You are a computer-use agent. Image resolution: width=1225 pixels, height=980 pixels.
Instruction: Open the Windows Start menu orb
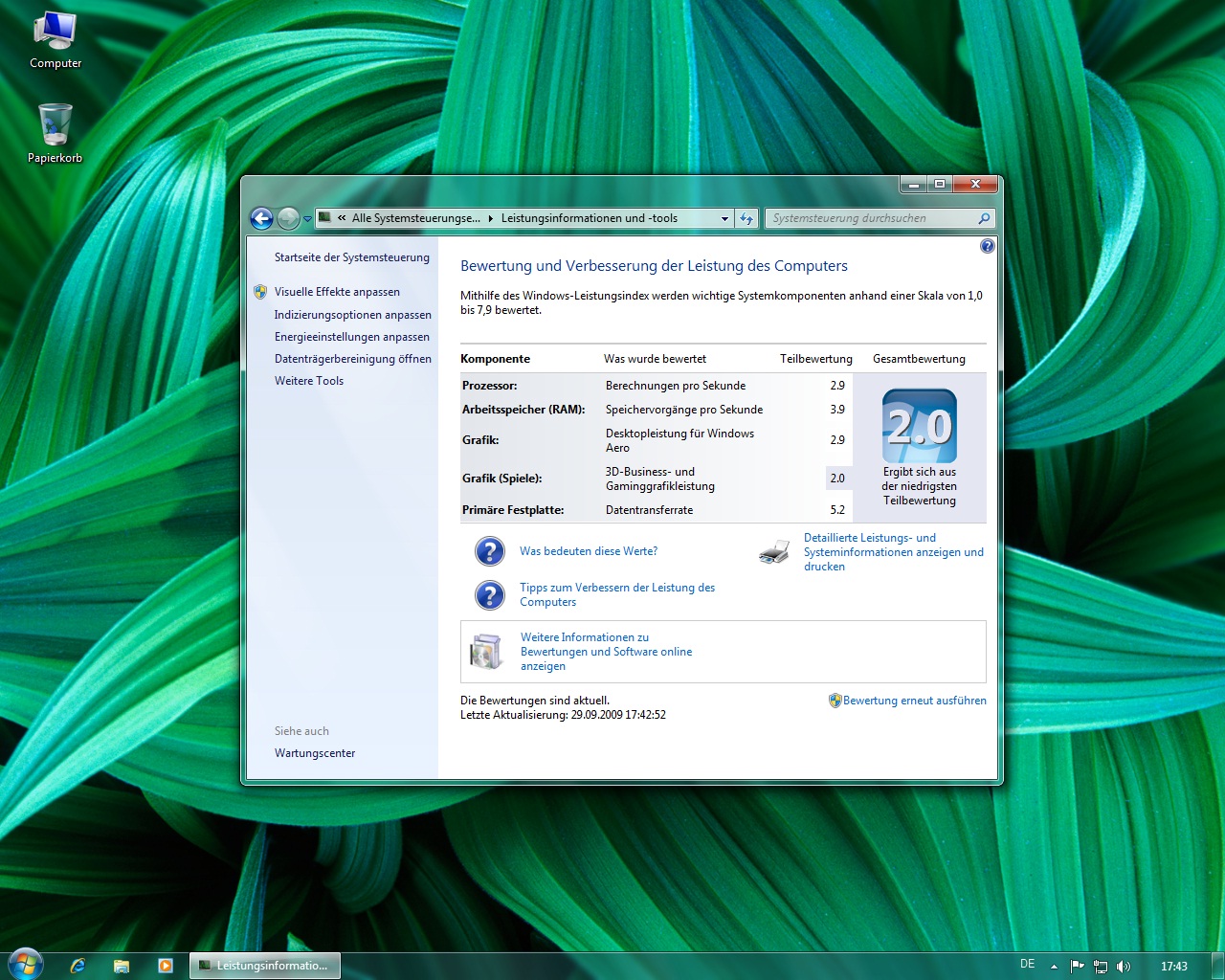[25, 965]
